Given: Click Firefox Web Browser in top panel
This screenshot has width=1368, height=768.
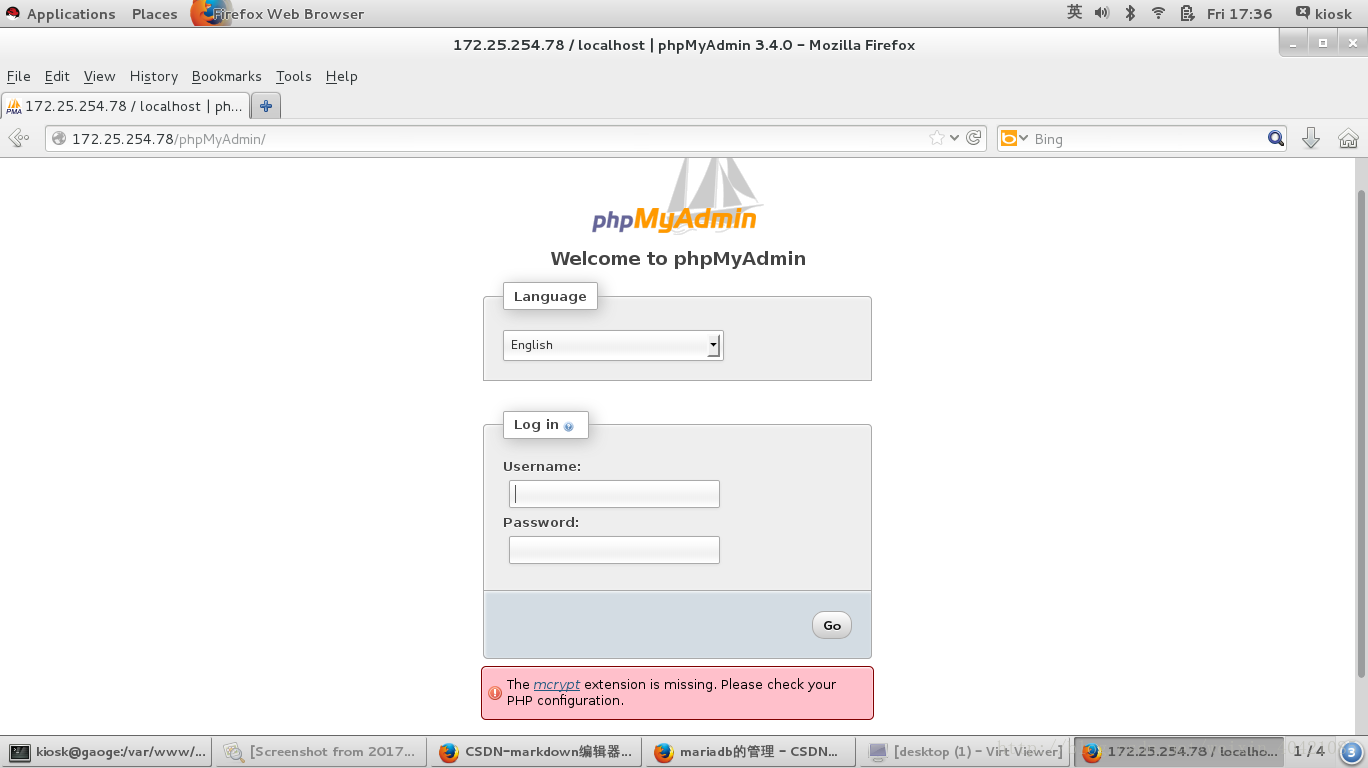Looking at the screenshot, I should (278, 14).
